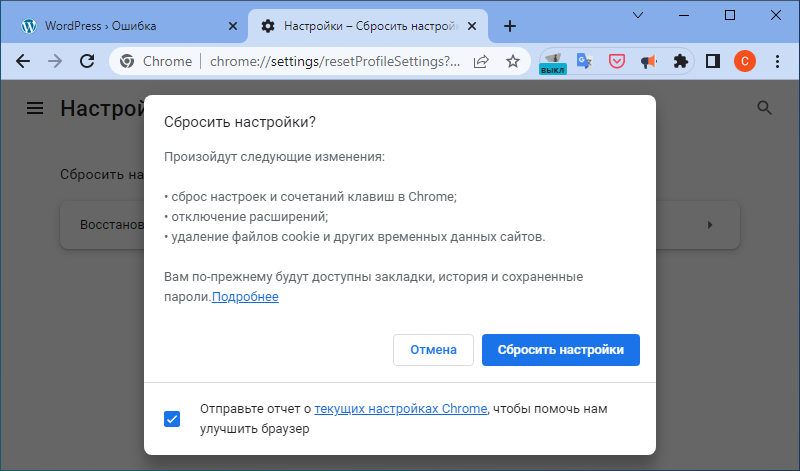Open the Extensions puzzle menu

coord(681,62)
